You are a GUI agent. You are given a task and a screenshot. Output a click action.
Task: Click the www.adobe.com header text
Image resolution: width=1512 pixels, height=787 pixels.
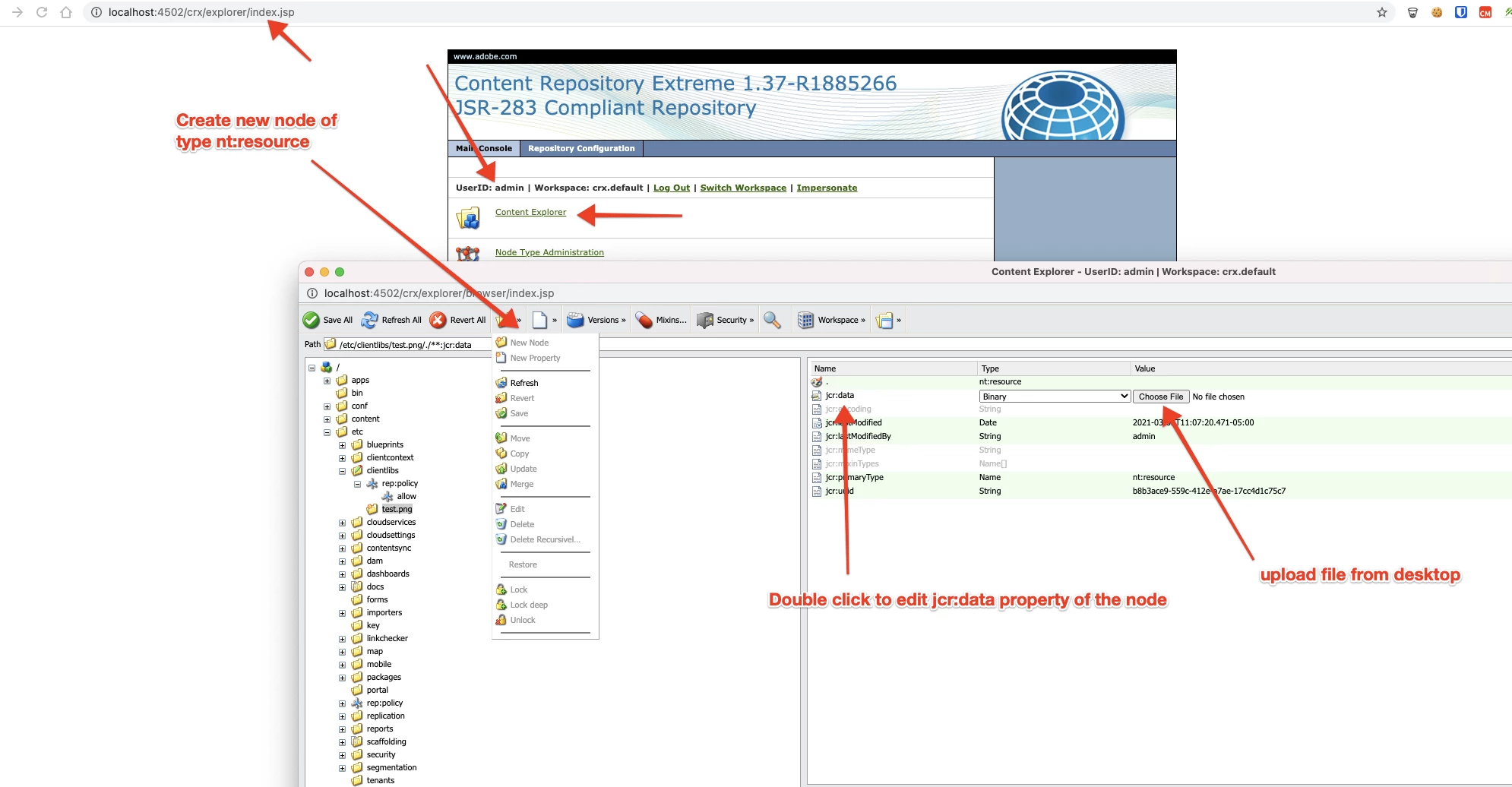pyautogui.click(x=485, y=56)
